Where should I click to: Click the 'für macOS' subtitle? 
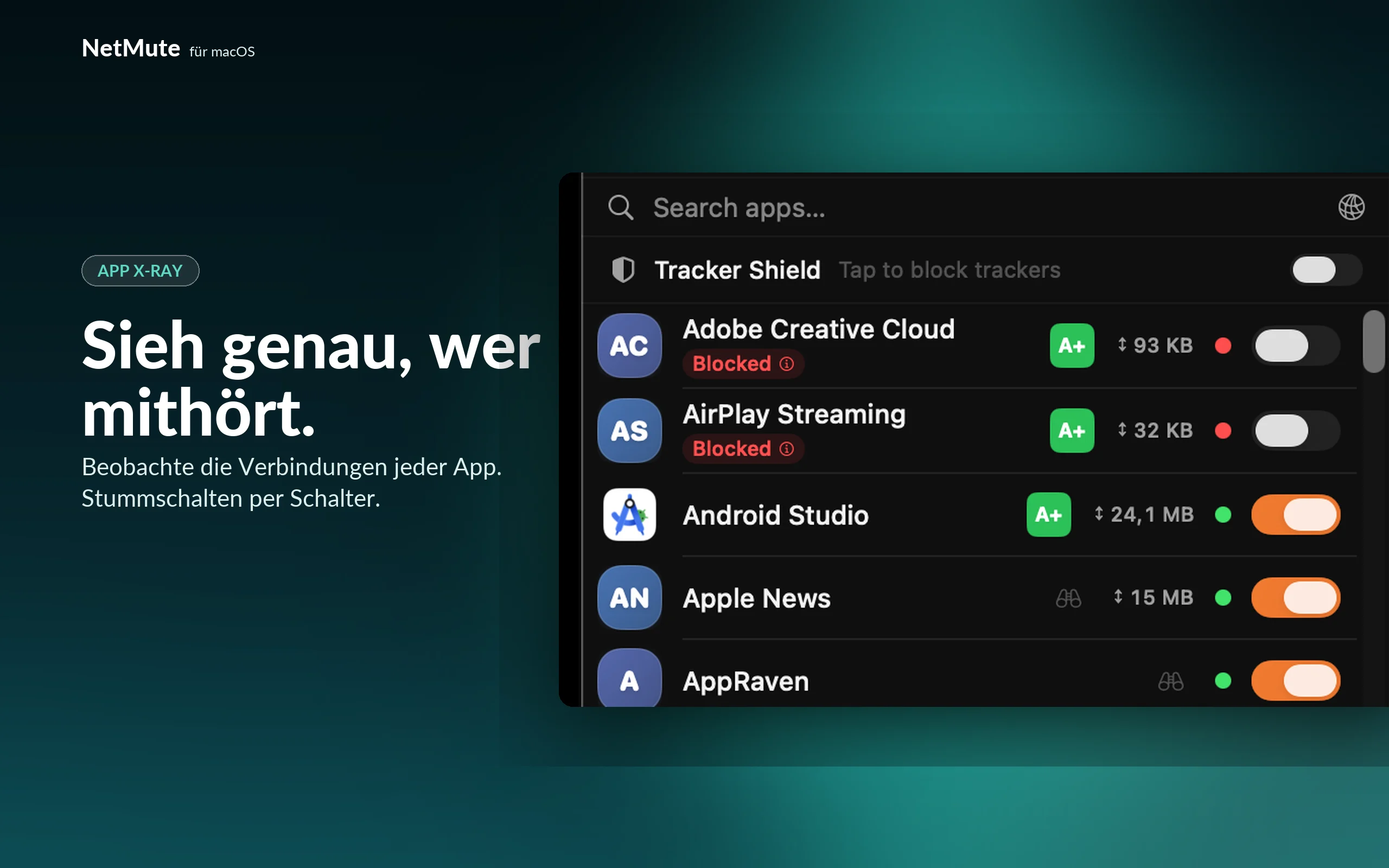[x=222, y=52]
